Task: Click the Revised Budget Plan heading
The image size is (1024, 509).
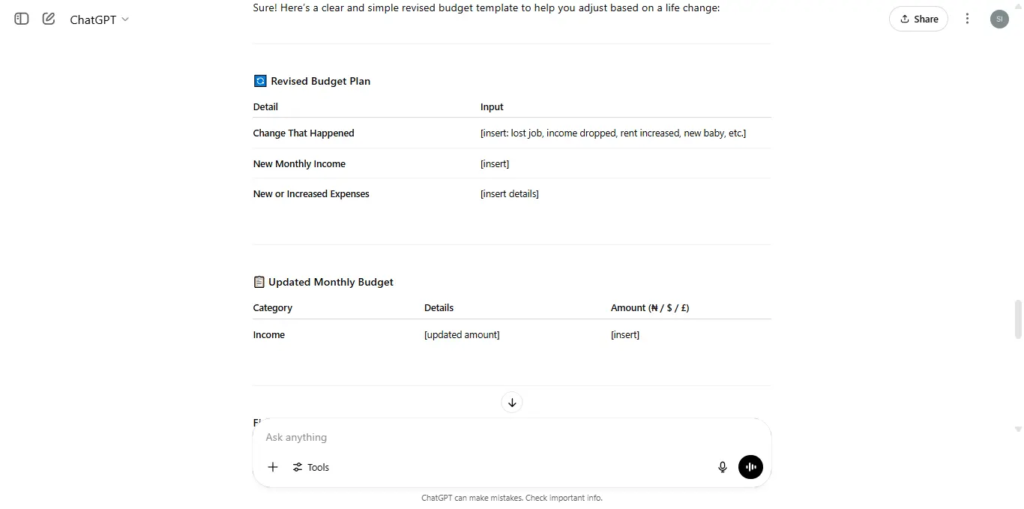Action: [x=321, y=82]
